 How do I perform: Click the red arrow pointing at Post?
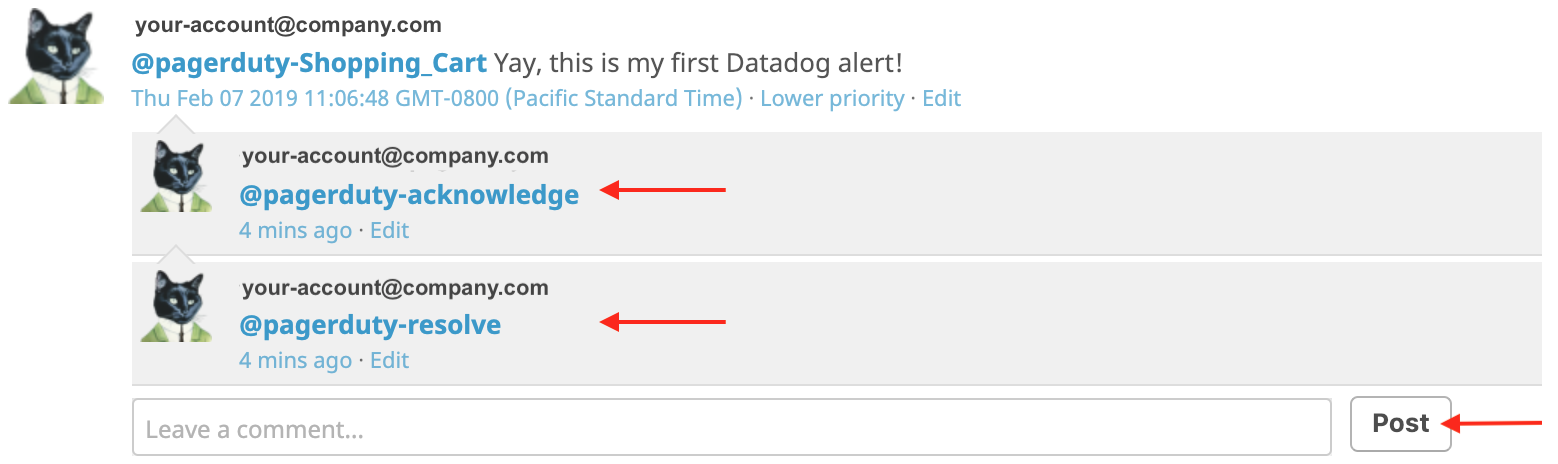pyautogui.click(x=1497, y=423)
